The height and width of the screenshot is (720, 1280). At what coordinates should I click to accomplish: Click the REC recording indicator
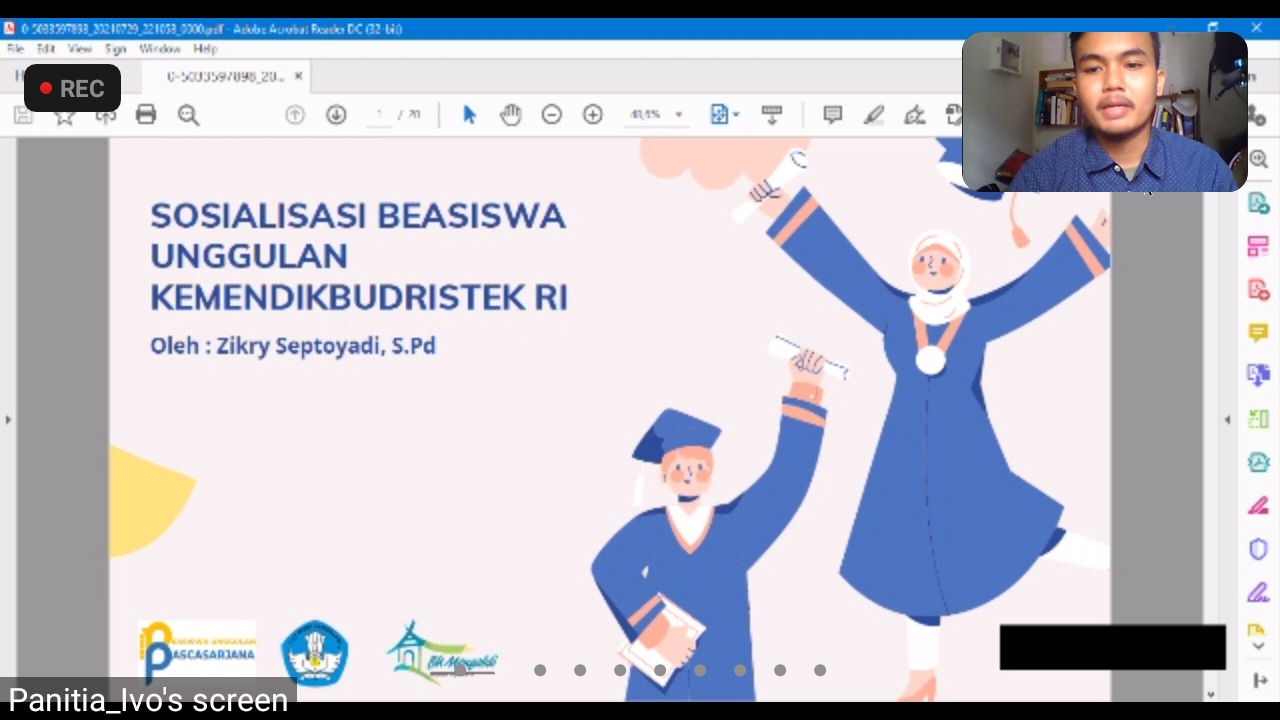point(72,89)
